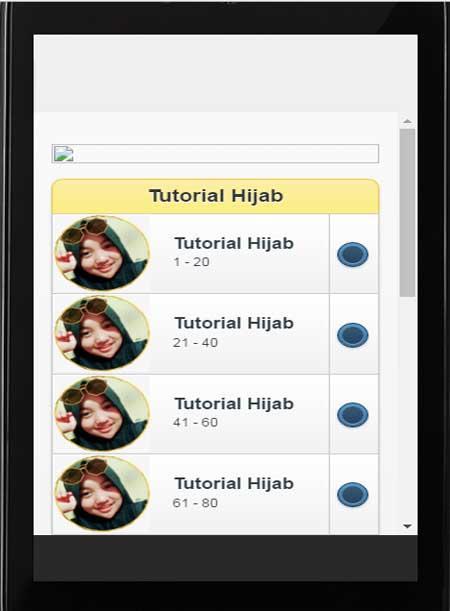Click blue circle icon for Tutorial Hijab 21 - 40
The width and height of the screenshot is (450, 611).
pos(353,335)
